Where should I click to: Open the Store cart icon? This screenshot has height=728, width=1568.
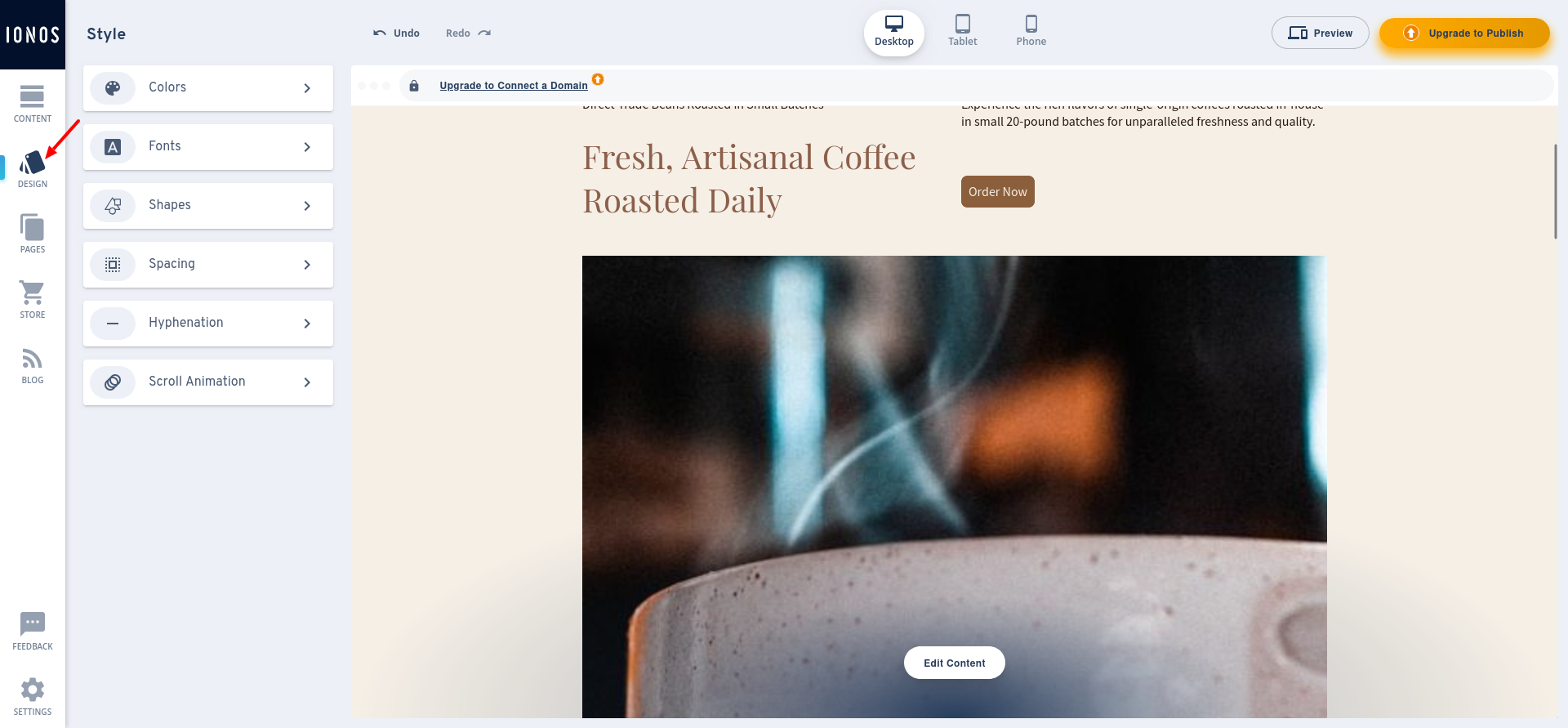pos(33,293)
